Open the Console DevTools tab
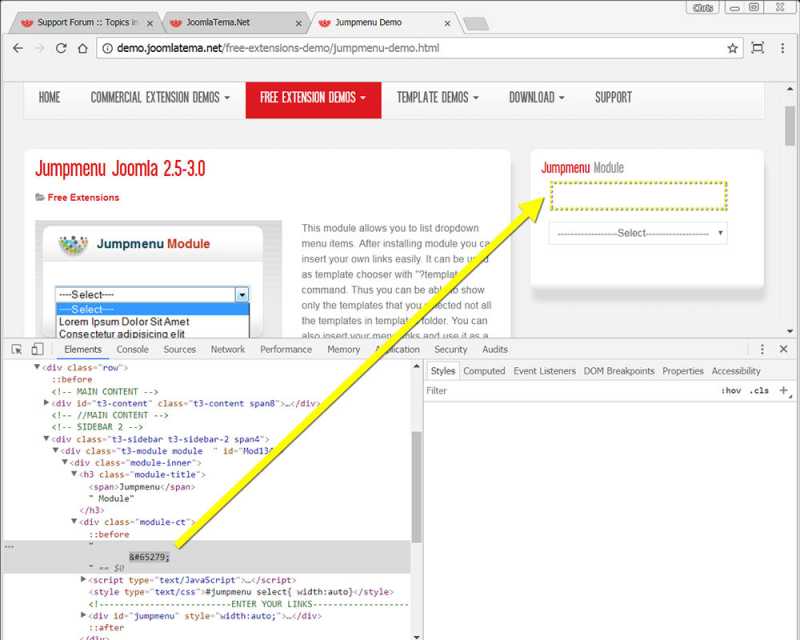 [133, 349]
